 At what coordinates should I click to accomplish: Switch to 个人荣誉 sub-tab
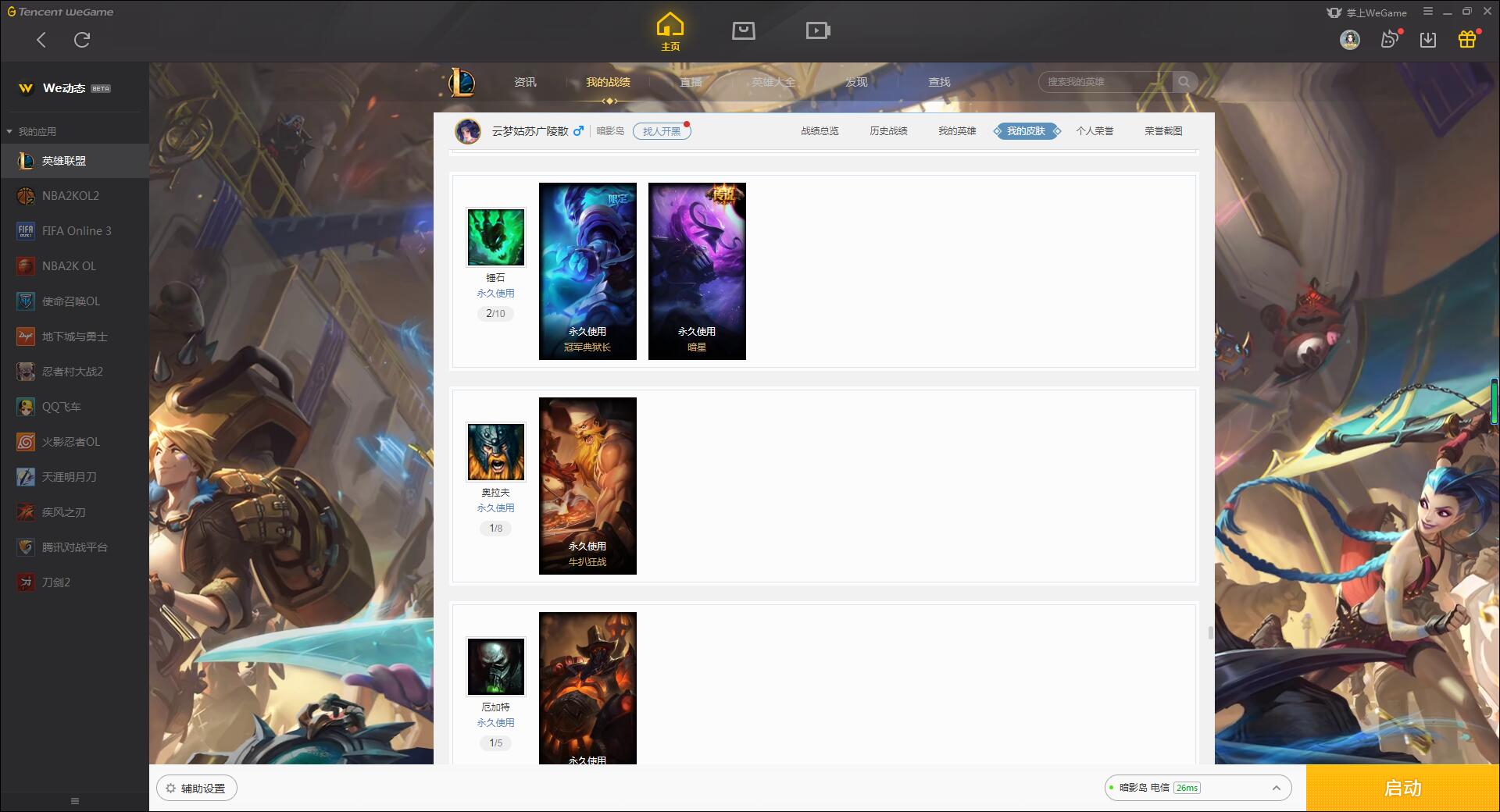coord(1095,131)
